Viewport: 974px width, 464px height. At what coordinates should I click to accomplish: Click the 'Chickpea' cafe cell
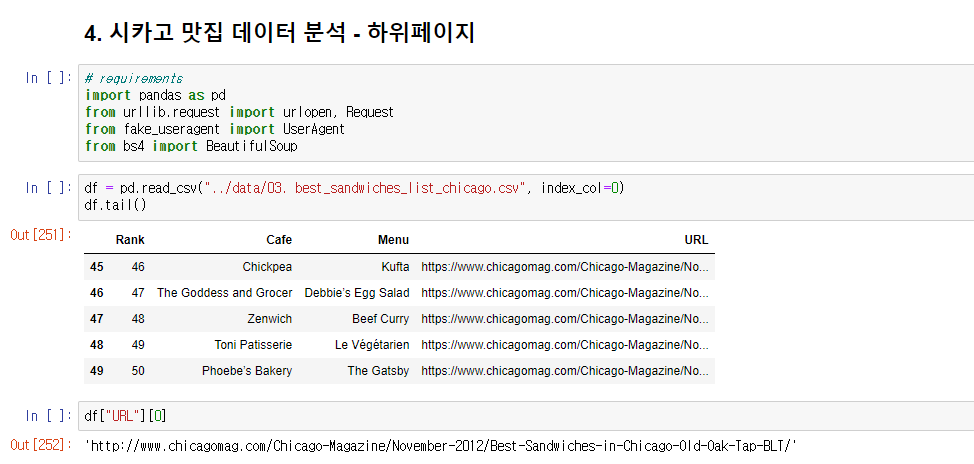pyautogui.click(x=267, y=267)
